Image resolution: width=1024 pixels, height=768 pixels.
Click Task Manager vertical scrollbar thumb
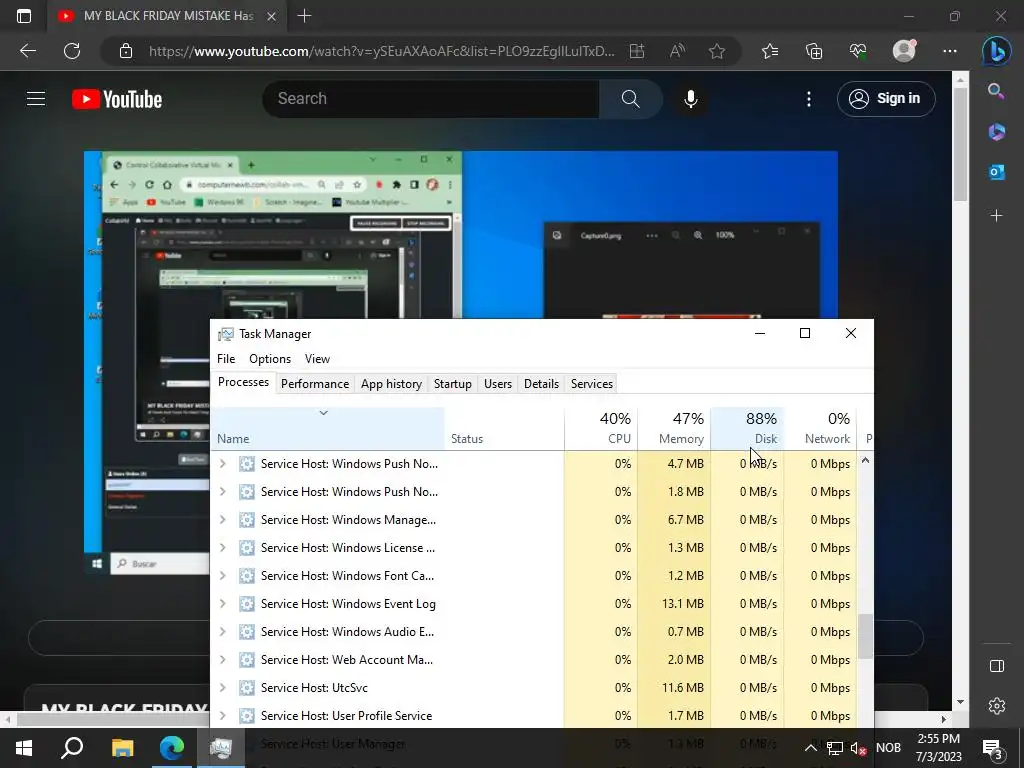tap(865, 636)
